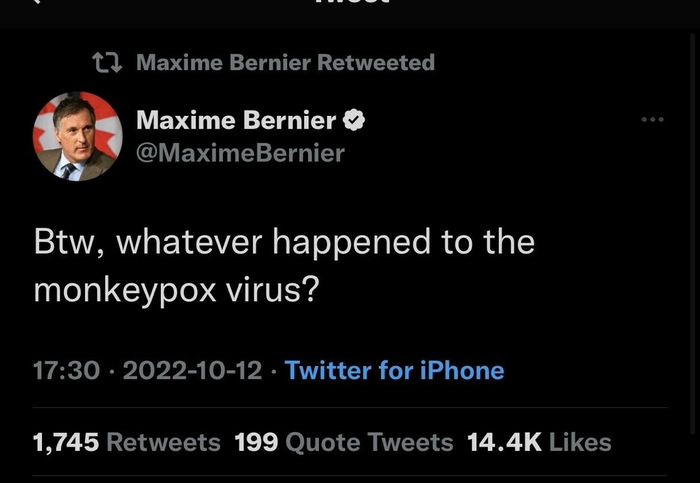Click the word "Retweeted" in the top label
700x483 pixels.
(376, 62)
